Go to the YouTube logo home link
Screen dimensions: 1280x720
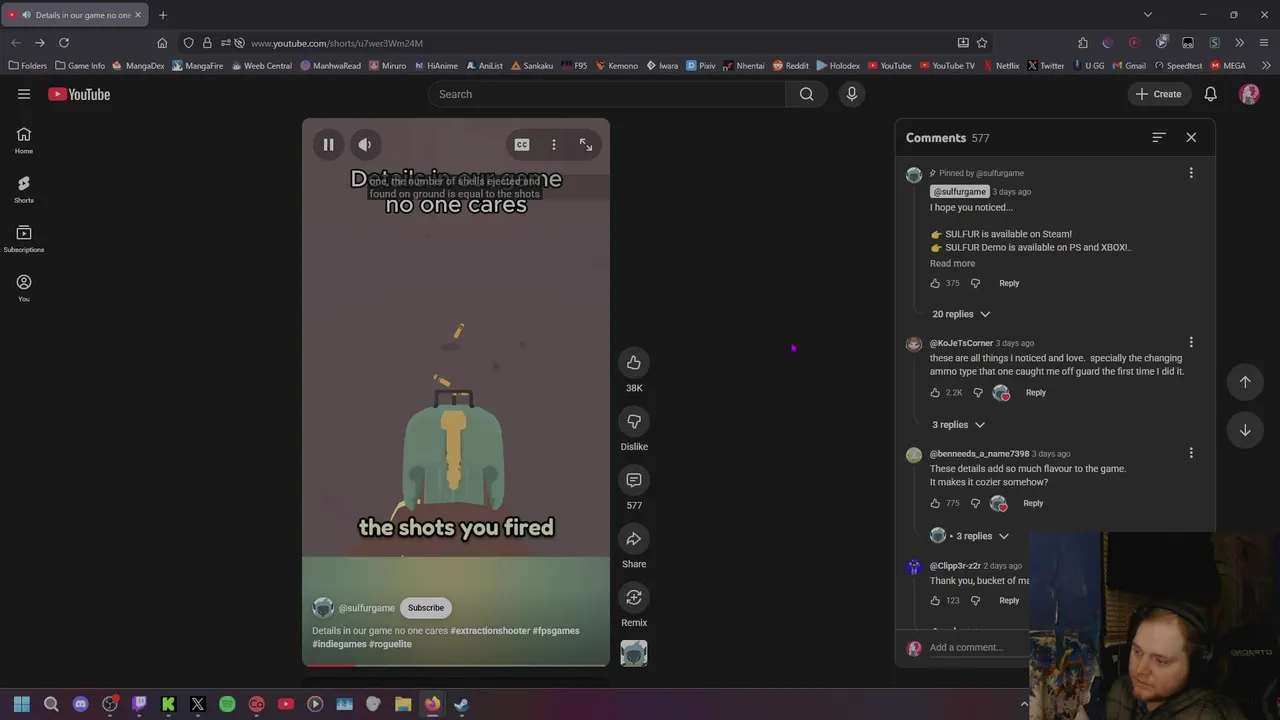tap(79, 94)
